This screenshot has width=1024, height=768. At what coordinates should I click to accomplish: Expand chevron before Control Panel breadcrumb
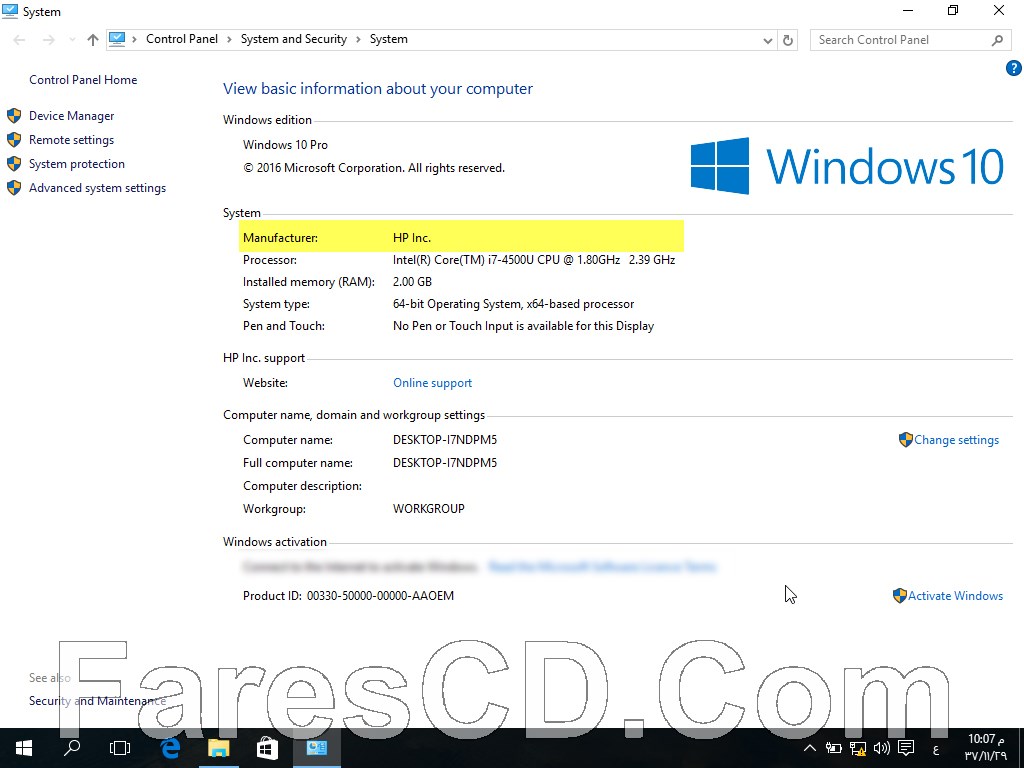click(135, 40)
